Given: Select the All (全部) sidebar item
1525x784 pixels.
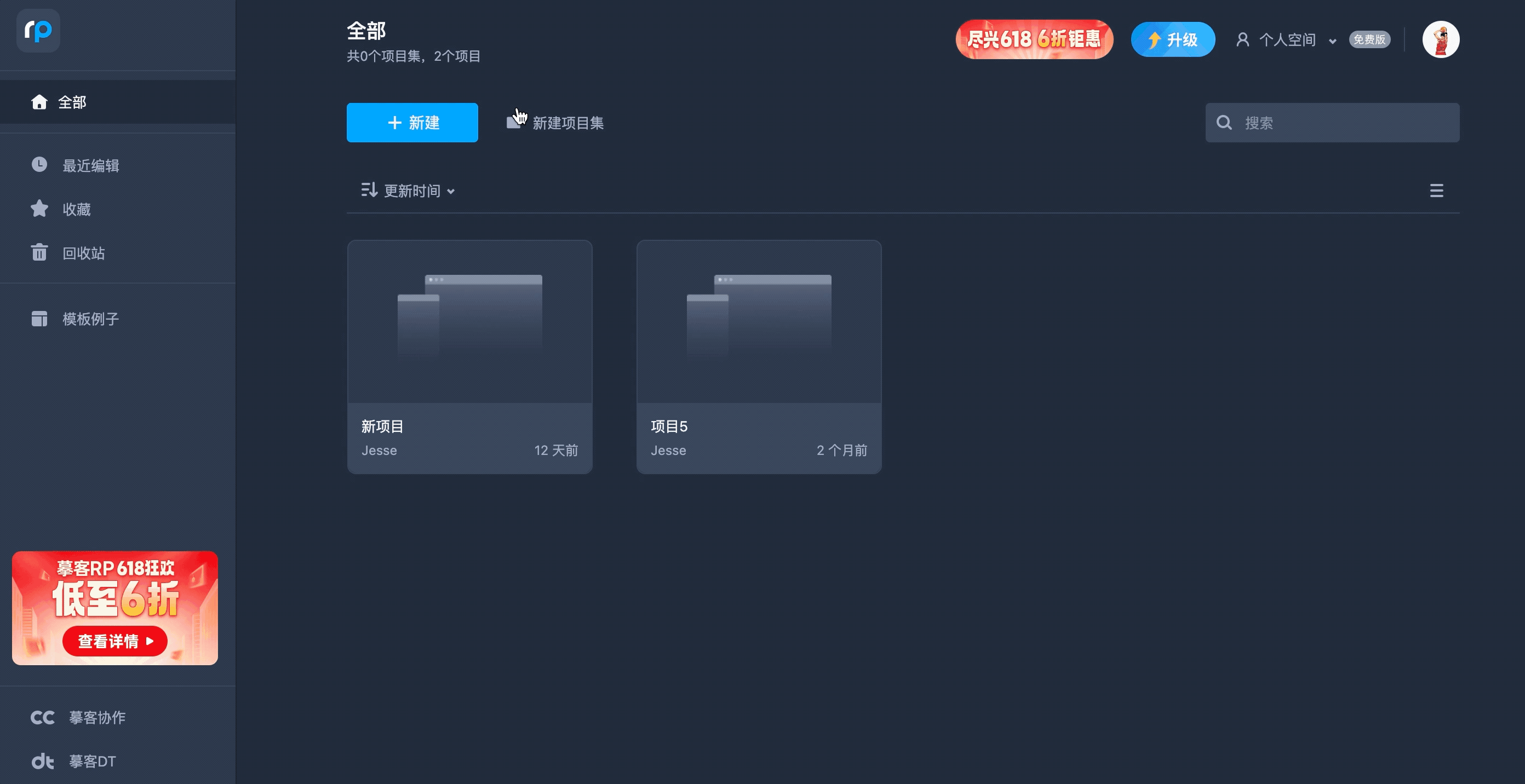Looking at the screenshot, I should 72,102.
